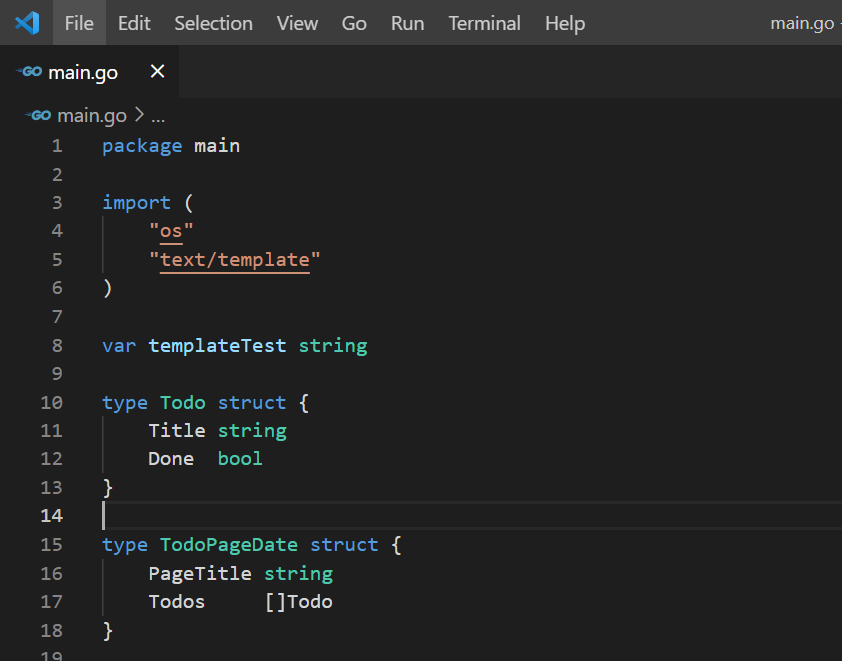842x661 pixels.
Task: Open the Help menu
Action: (x=565, y=23)
